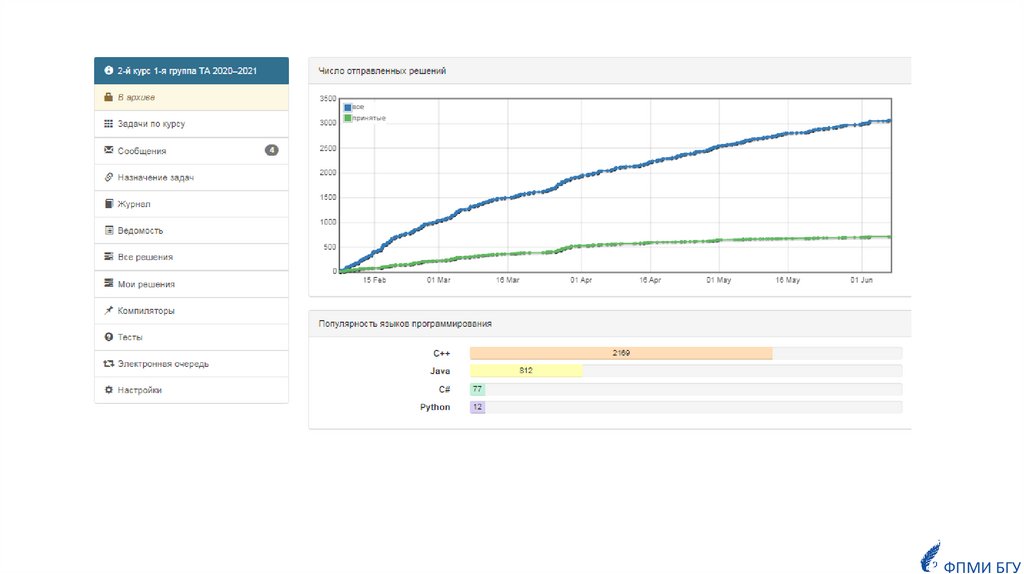The width and height of the screenshot is (1024, 574).
Task: Go to Мои решения page
Action: pos(146,284)
